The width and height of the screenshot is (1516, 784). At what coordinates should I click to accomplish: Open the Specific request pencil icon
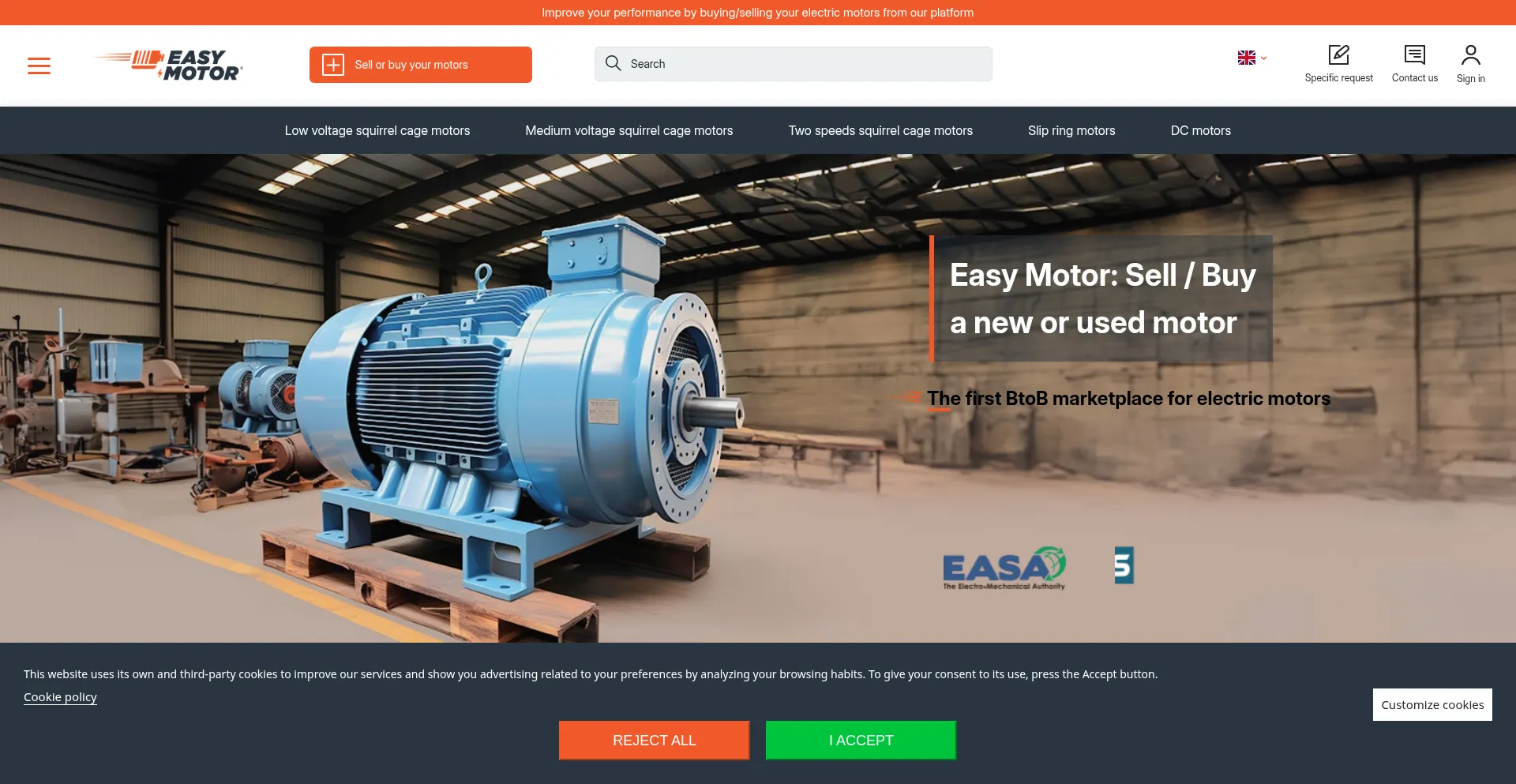coord(1338,54)
